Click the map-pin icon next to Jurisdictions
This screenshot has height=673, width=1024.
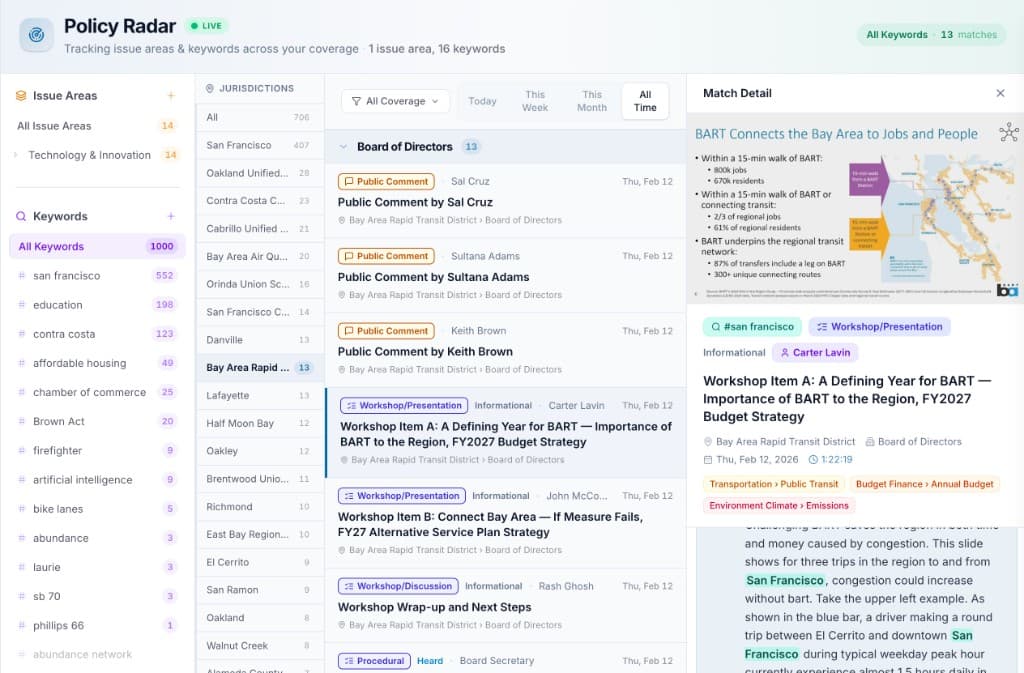click(209, 90)
